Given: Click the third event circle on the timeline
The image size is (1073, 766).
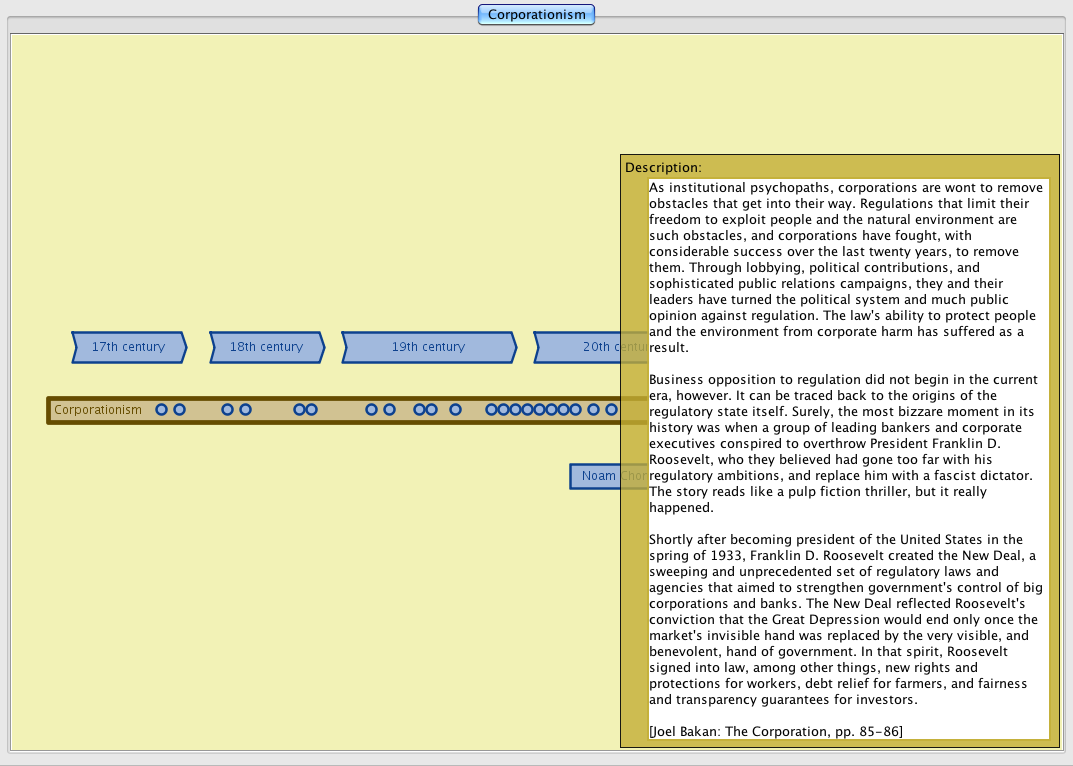Looking at the screenshot, I should tap(227, 410).
